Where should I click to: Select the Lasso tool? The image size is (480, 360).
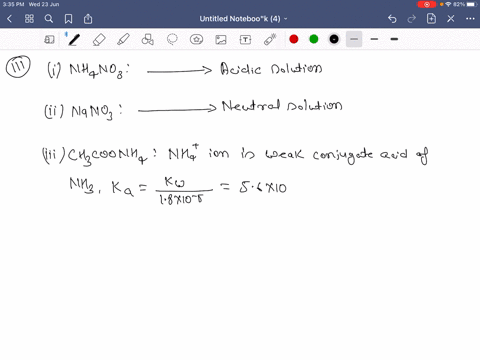tap(172, 40)
